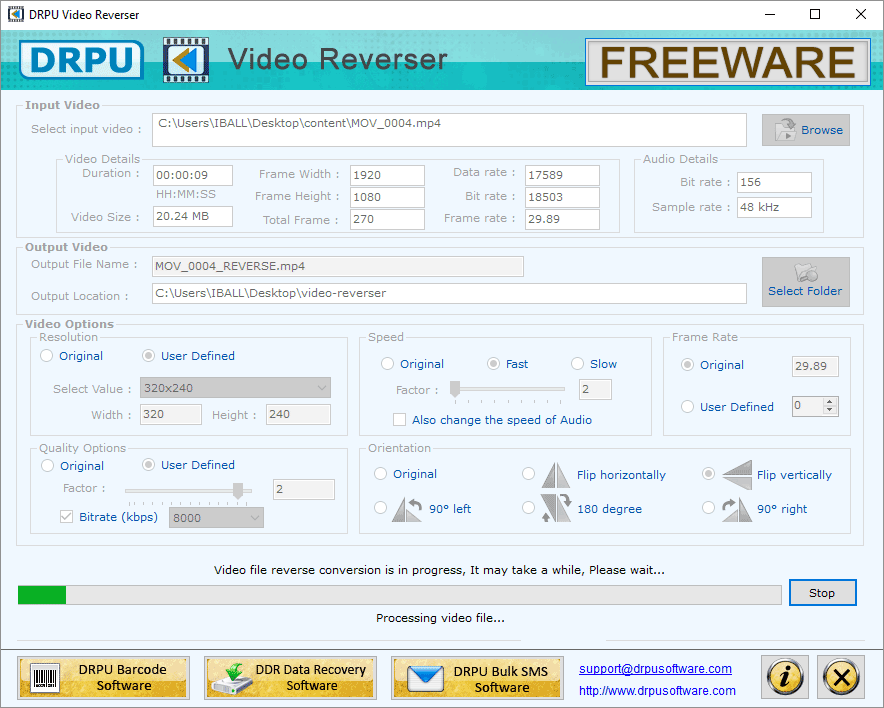
Task: Click the 90° right rotation icon
Action: (x=737, y=510)
